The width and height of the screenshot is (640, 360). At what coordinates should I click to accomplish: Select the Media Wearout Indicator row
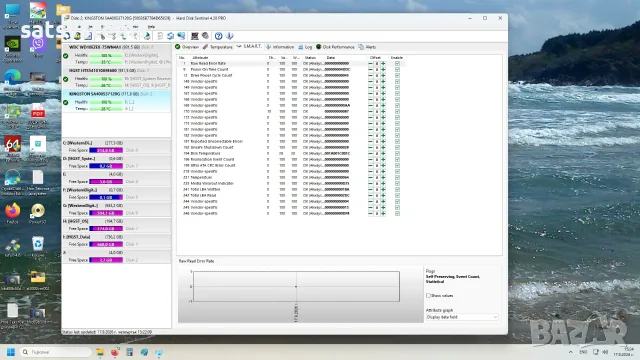291,184
